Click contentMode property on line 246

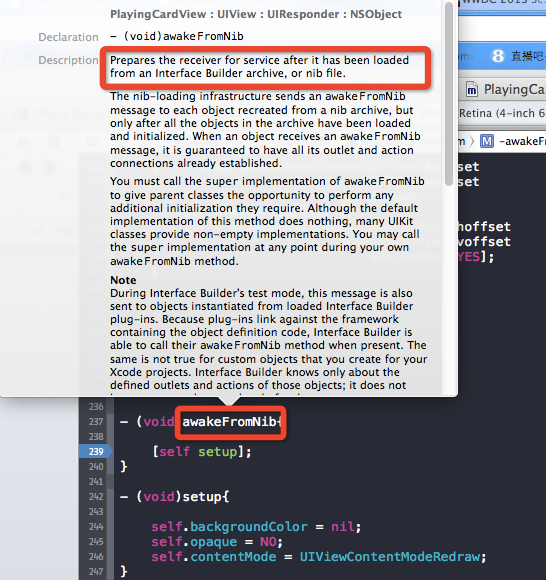[233, 557]
